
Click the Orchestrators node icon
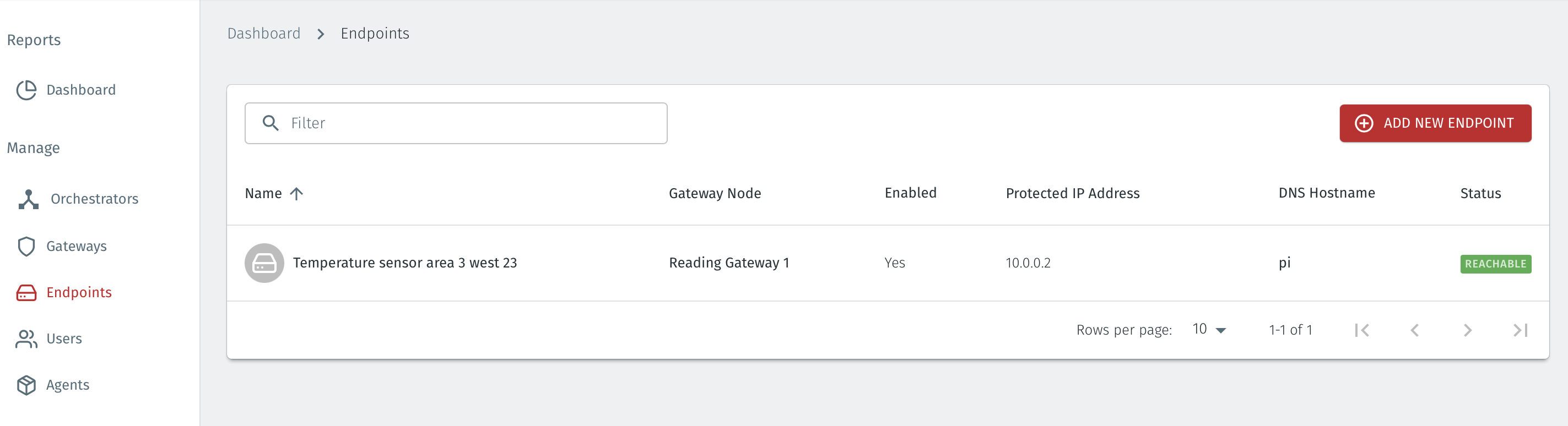coord(28,199)
